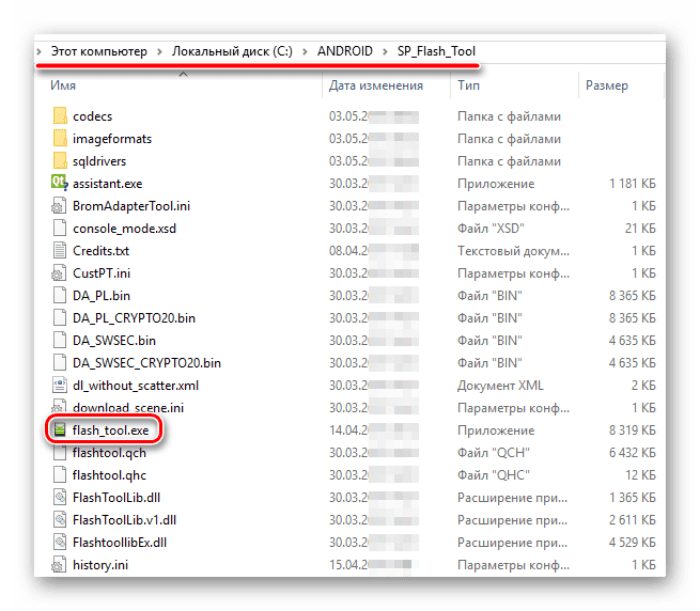Select file name console_mode.xsd
This screenshot has height=611, width=700.
[124, 229]
